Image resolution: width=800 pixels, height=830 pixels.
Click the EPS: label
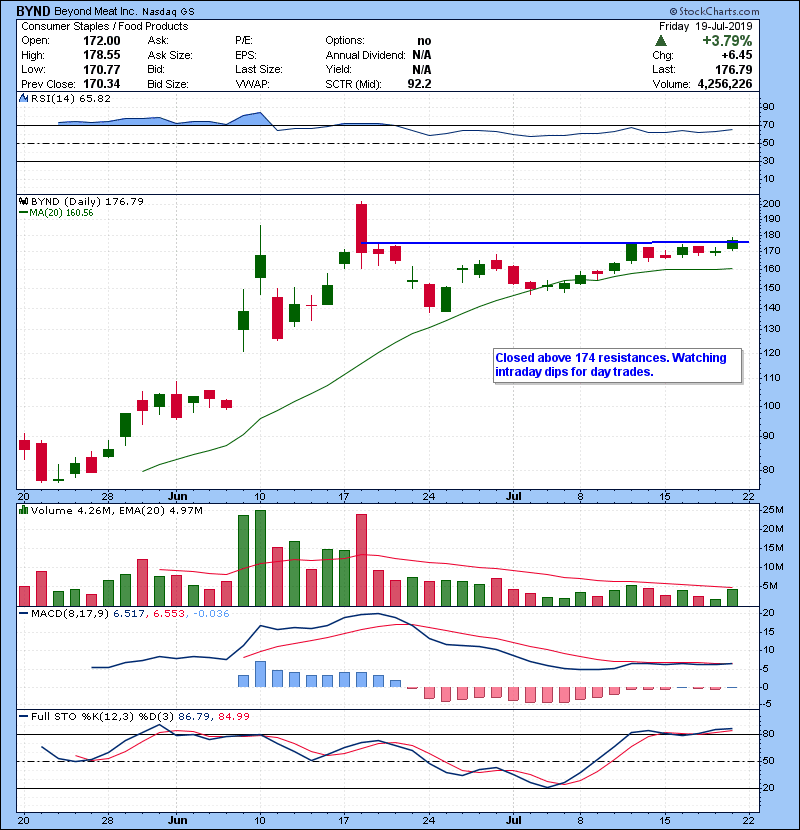coord(246,55)
